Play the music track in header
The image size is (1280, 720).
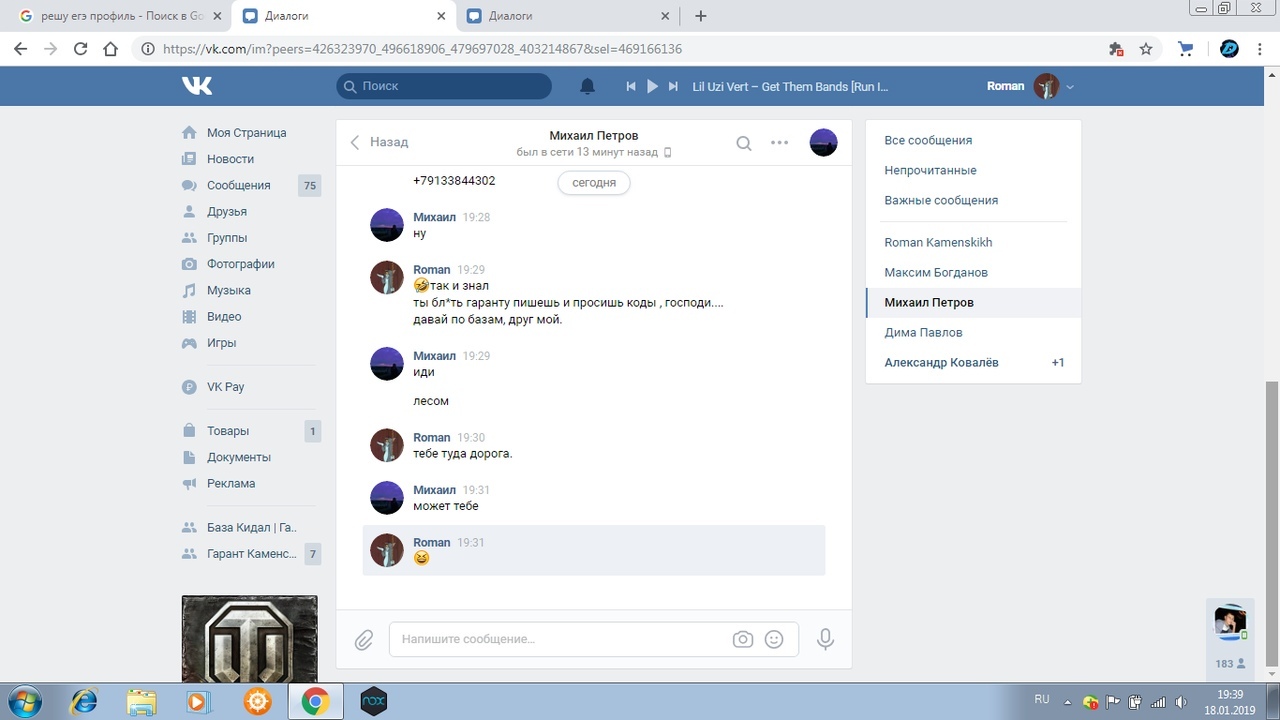(652, 86)
